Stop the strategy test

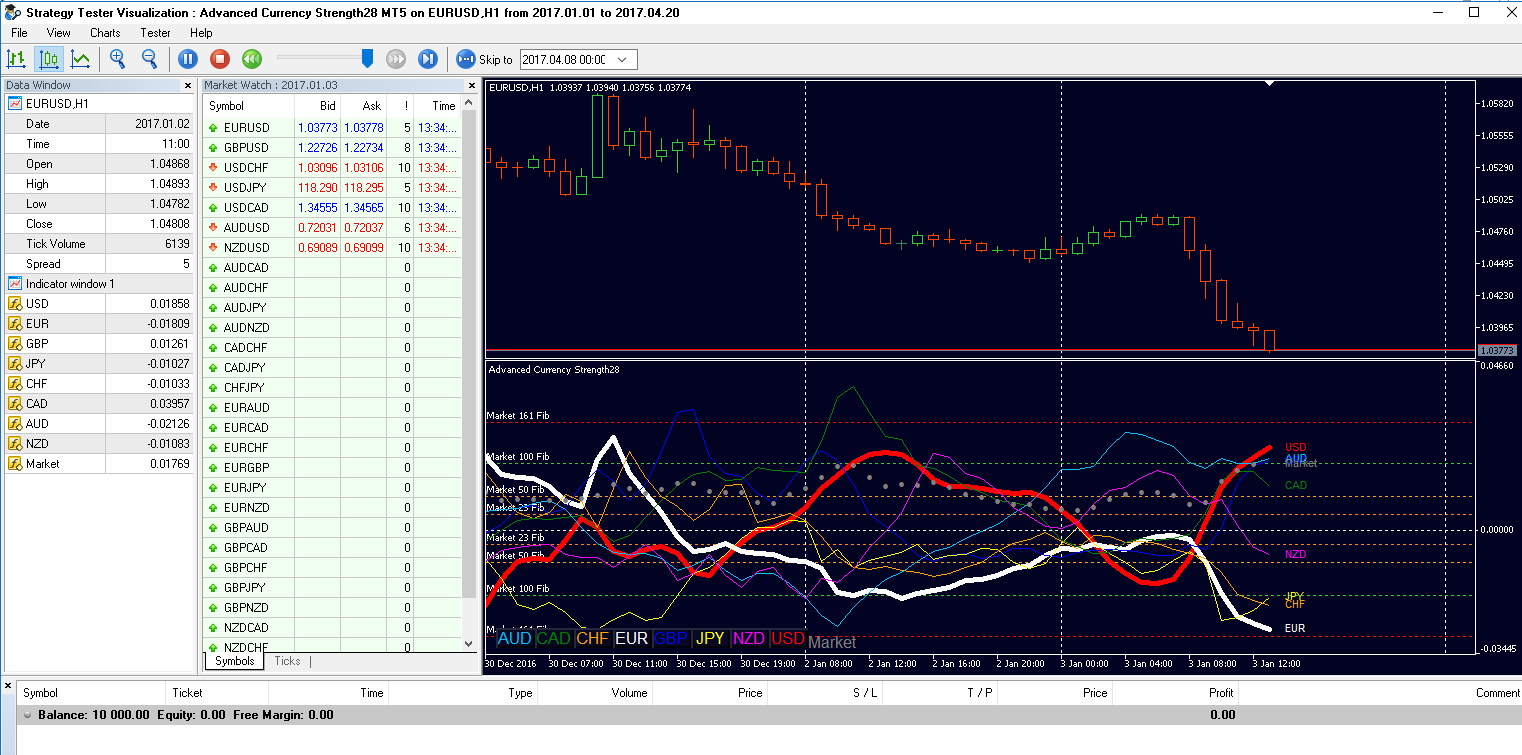point(220,59)
